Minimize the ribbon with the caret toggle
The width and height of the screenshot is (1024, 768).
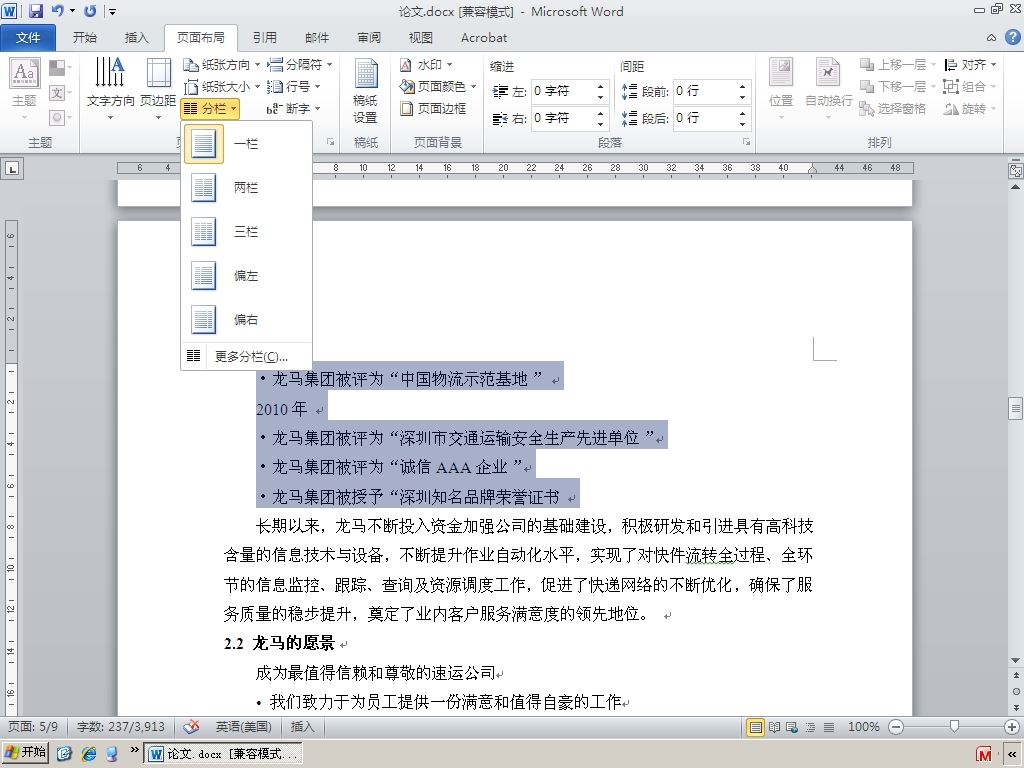(x=991, y=38)
